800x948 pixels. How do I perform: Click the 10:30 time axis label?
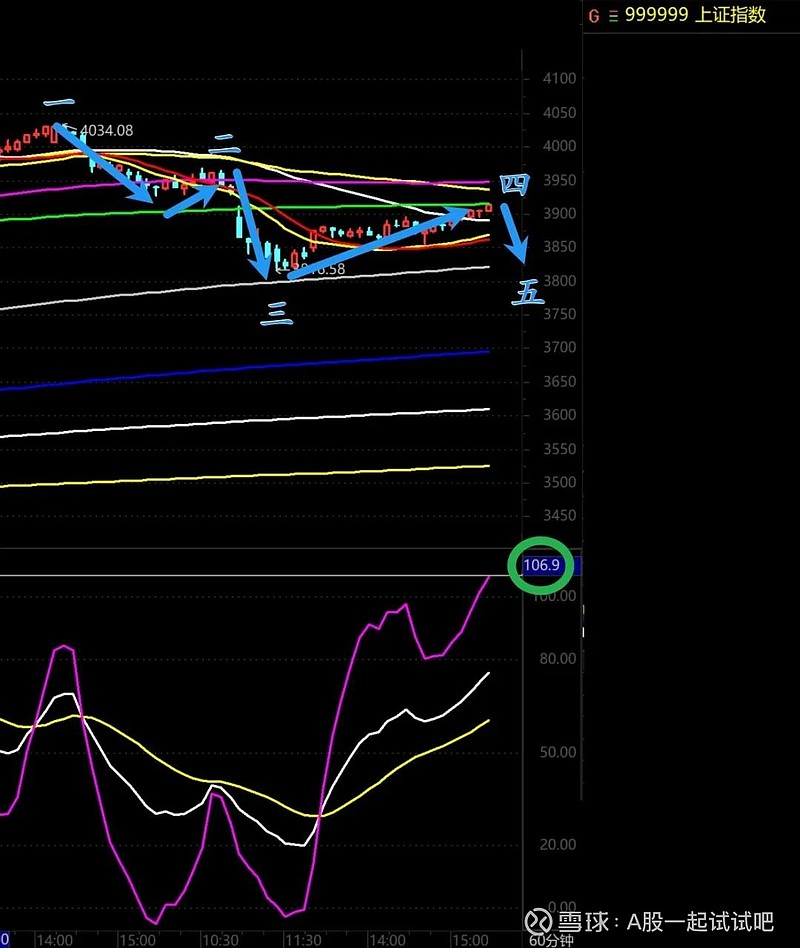click(220, 940)
